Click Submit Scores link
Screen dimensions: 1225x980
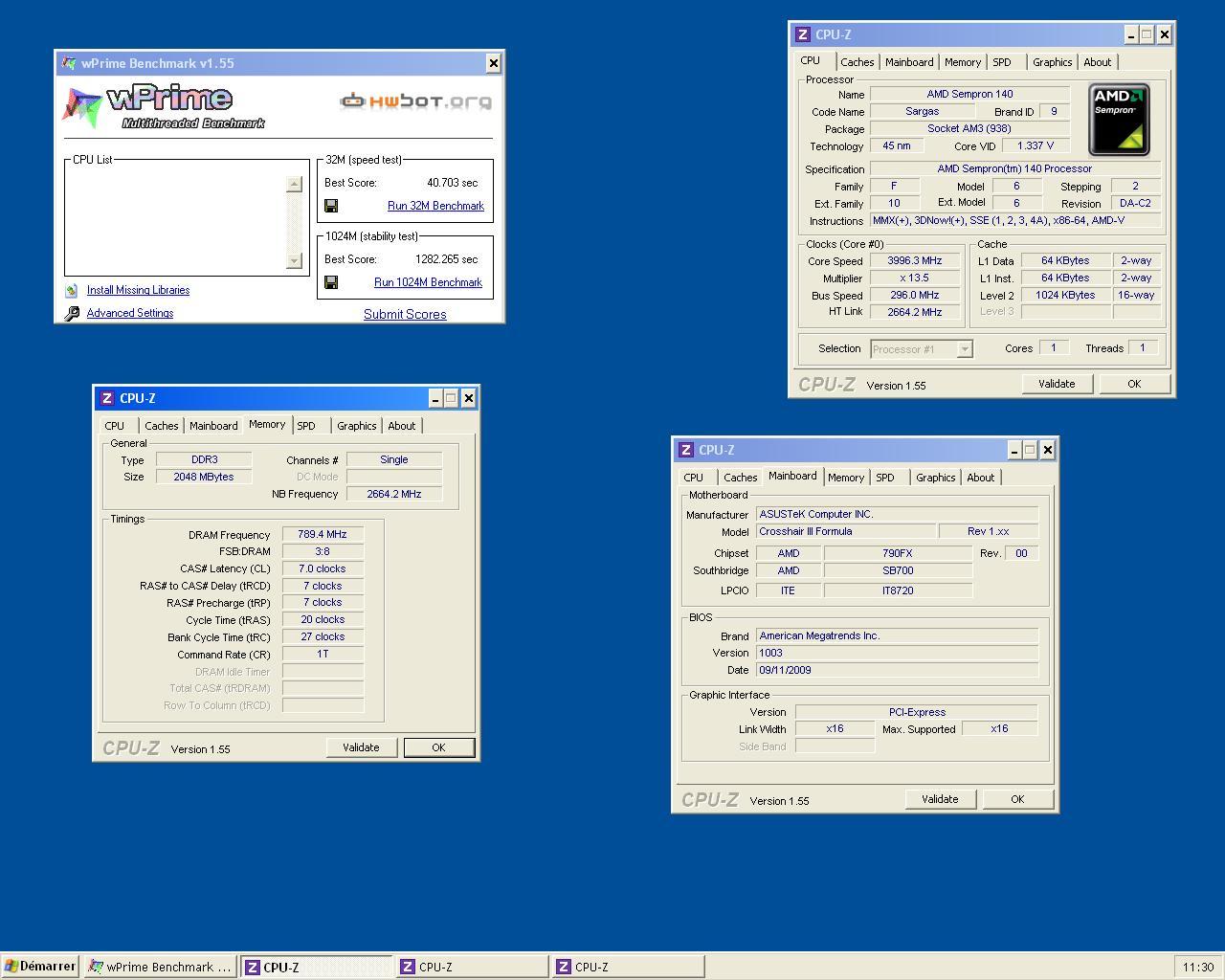[x=405, y=314]
